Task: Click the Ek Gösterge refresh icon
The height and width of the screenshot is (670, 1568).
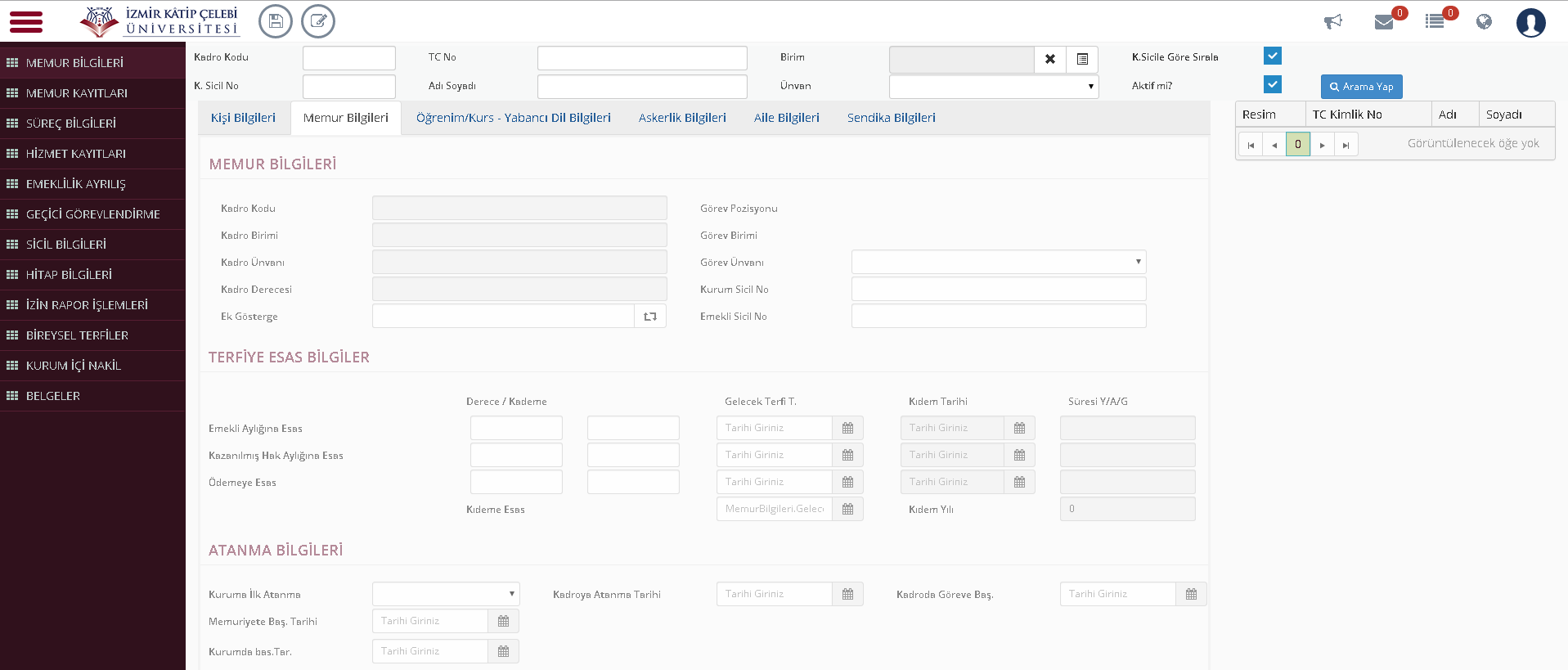Action: pos(650,317)
